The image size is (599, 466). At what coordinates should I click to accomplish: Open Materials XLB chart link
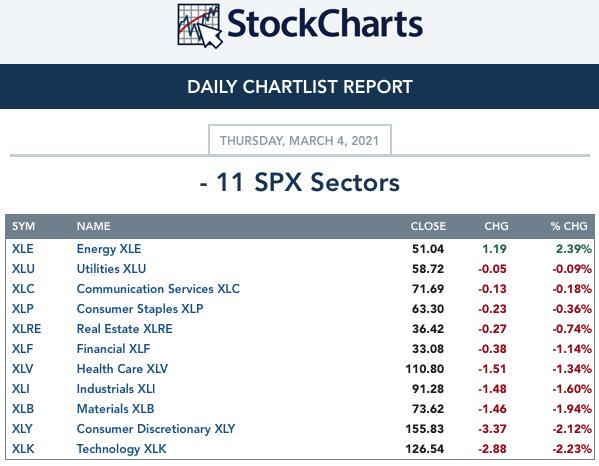tap(115, 409)
